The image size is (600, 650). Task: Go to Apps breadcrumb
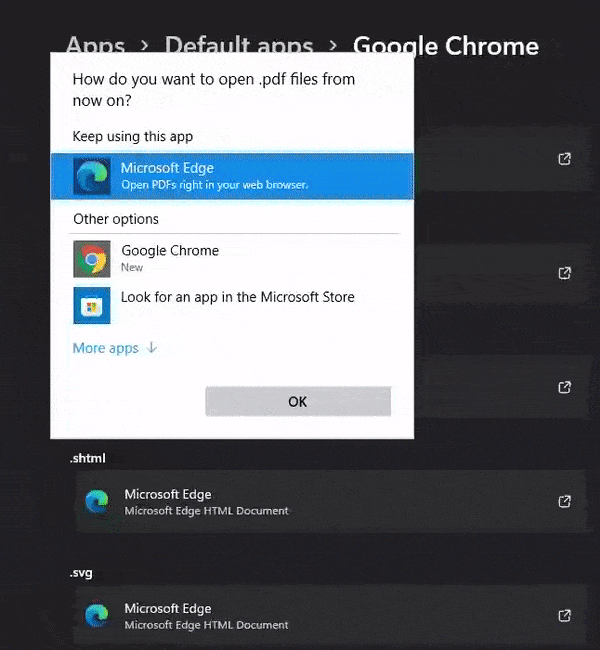[95, 46]
